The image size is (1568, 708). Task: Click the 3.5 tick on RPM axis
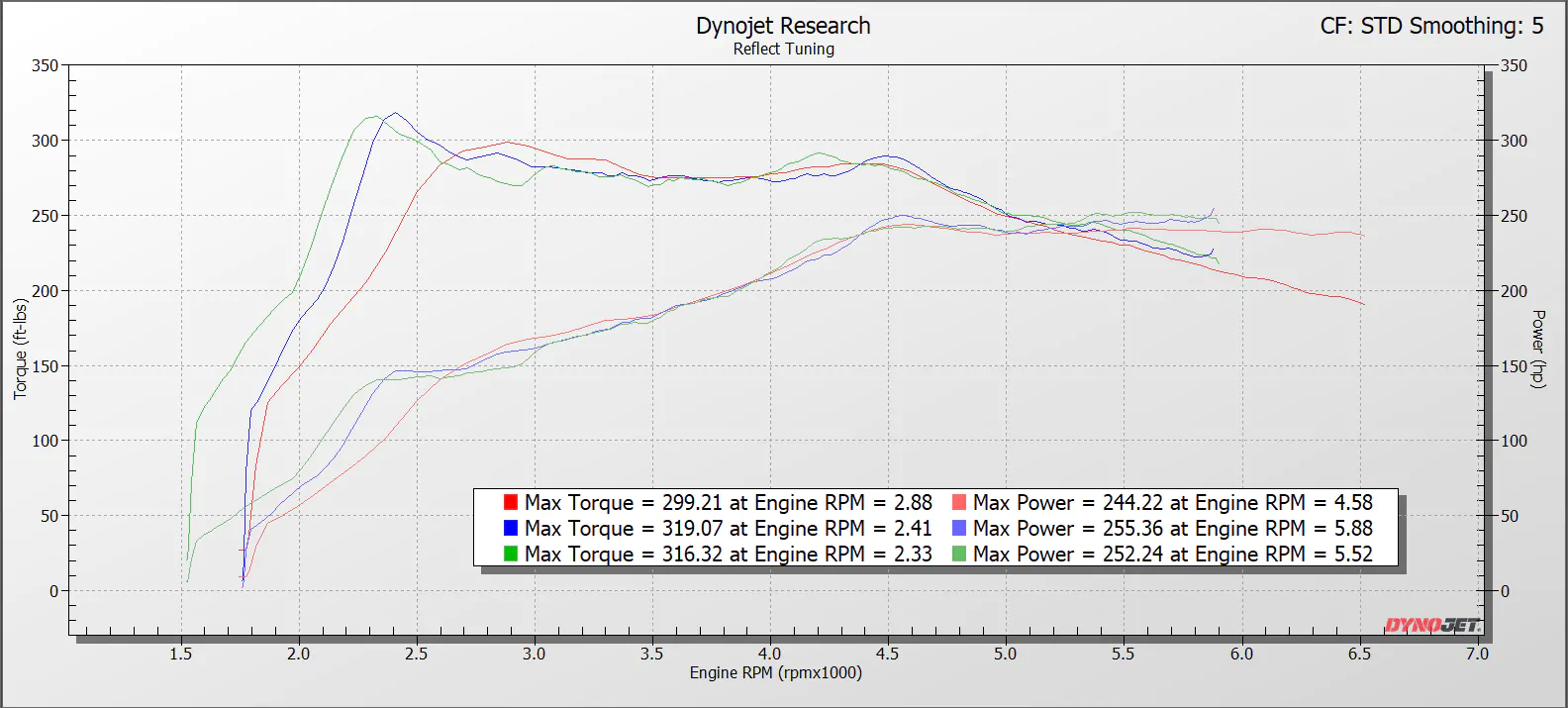(x=652, y=654)
